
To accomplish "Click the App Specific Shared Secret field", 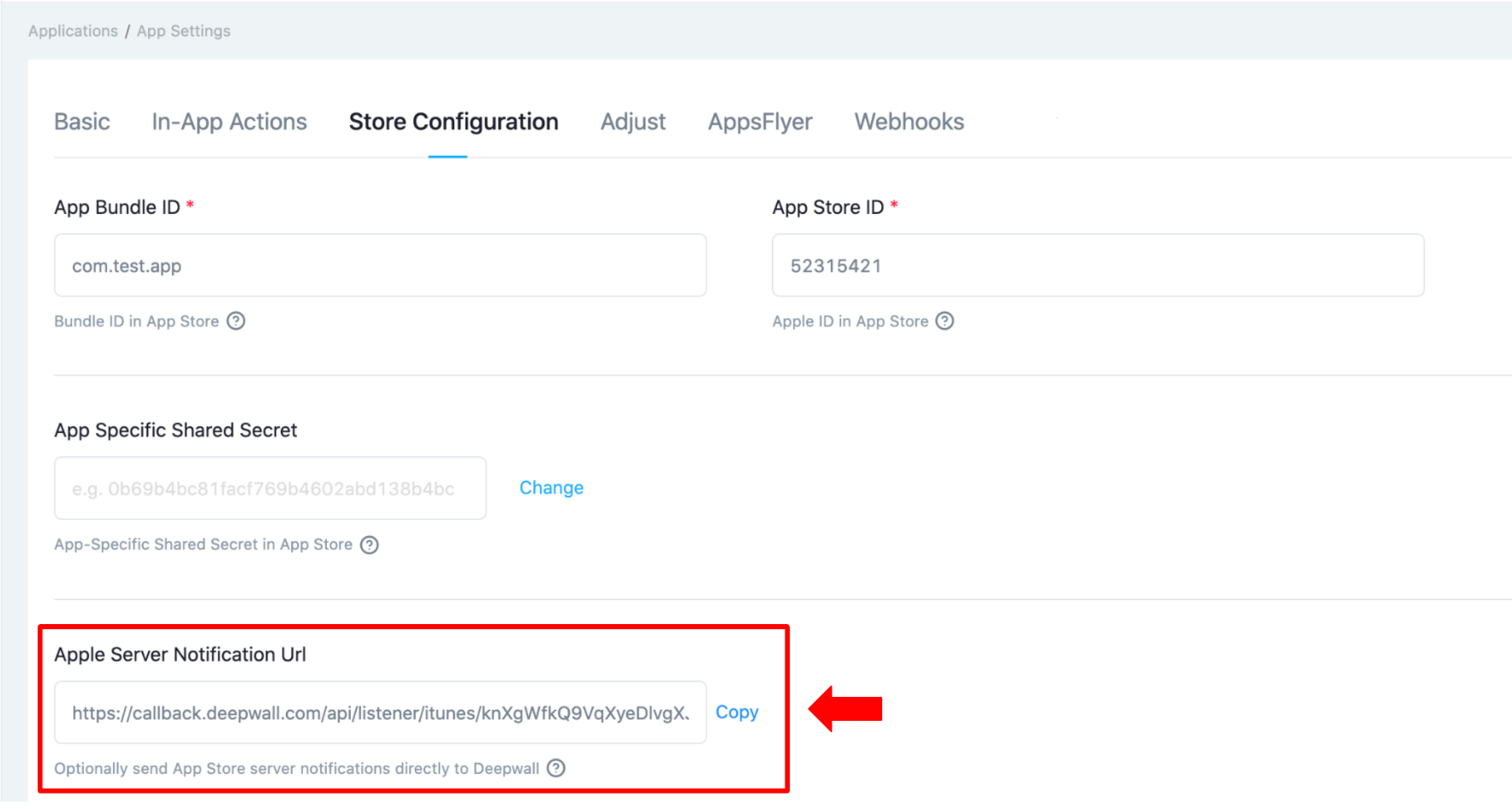I will (x=270, y=488).
